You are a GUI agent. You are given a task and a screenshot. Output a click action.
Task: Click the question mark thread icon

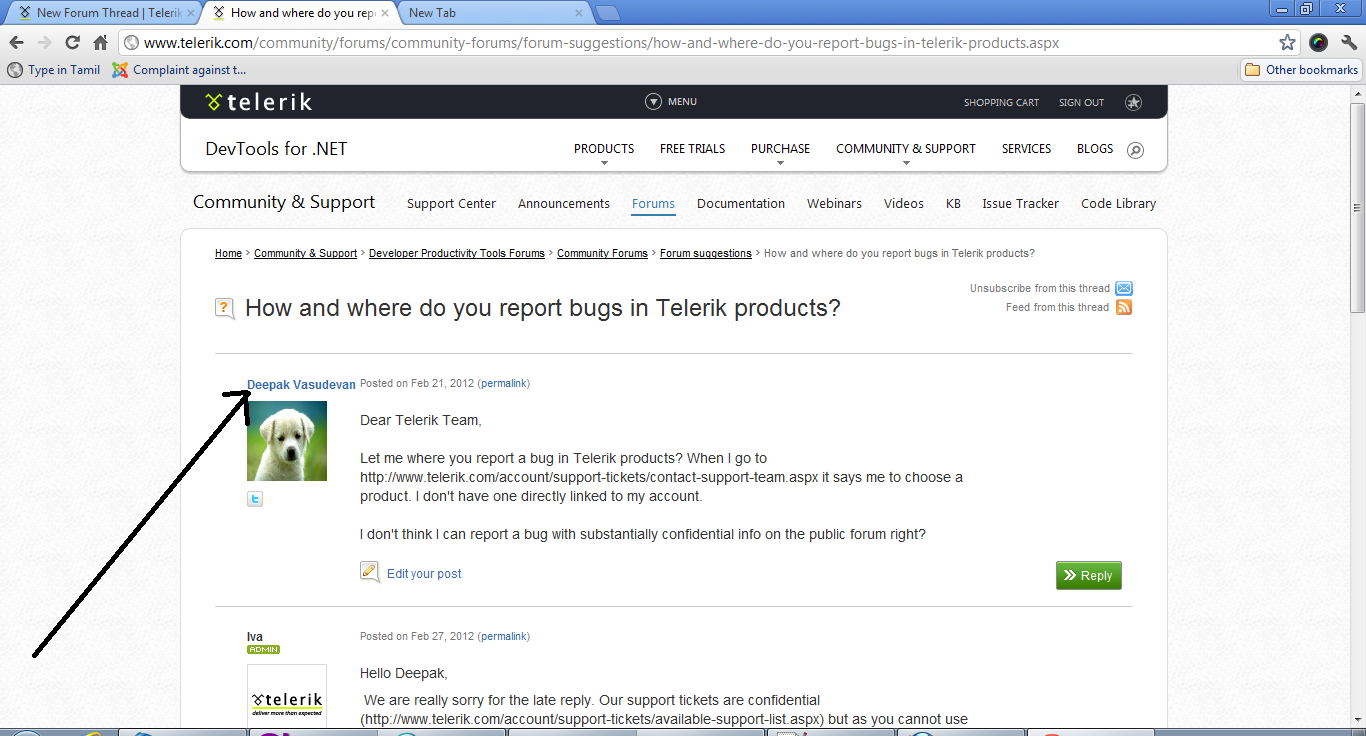225,308
